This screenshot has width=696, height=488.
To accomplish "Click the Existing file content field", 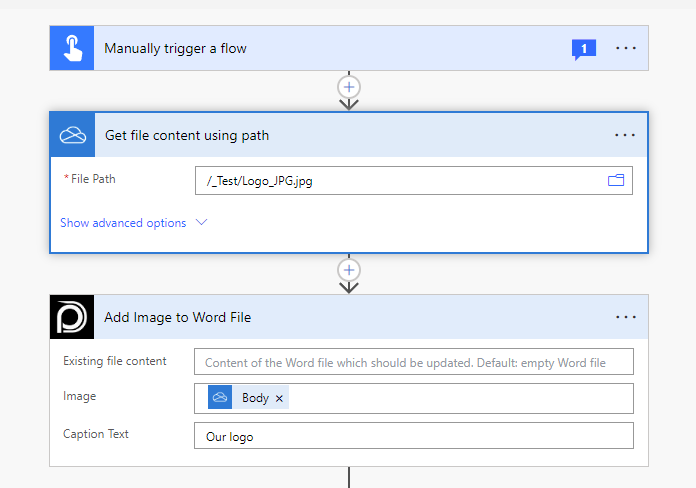I will (x=414, y=361).
